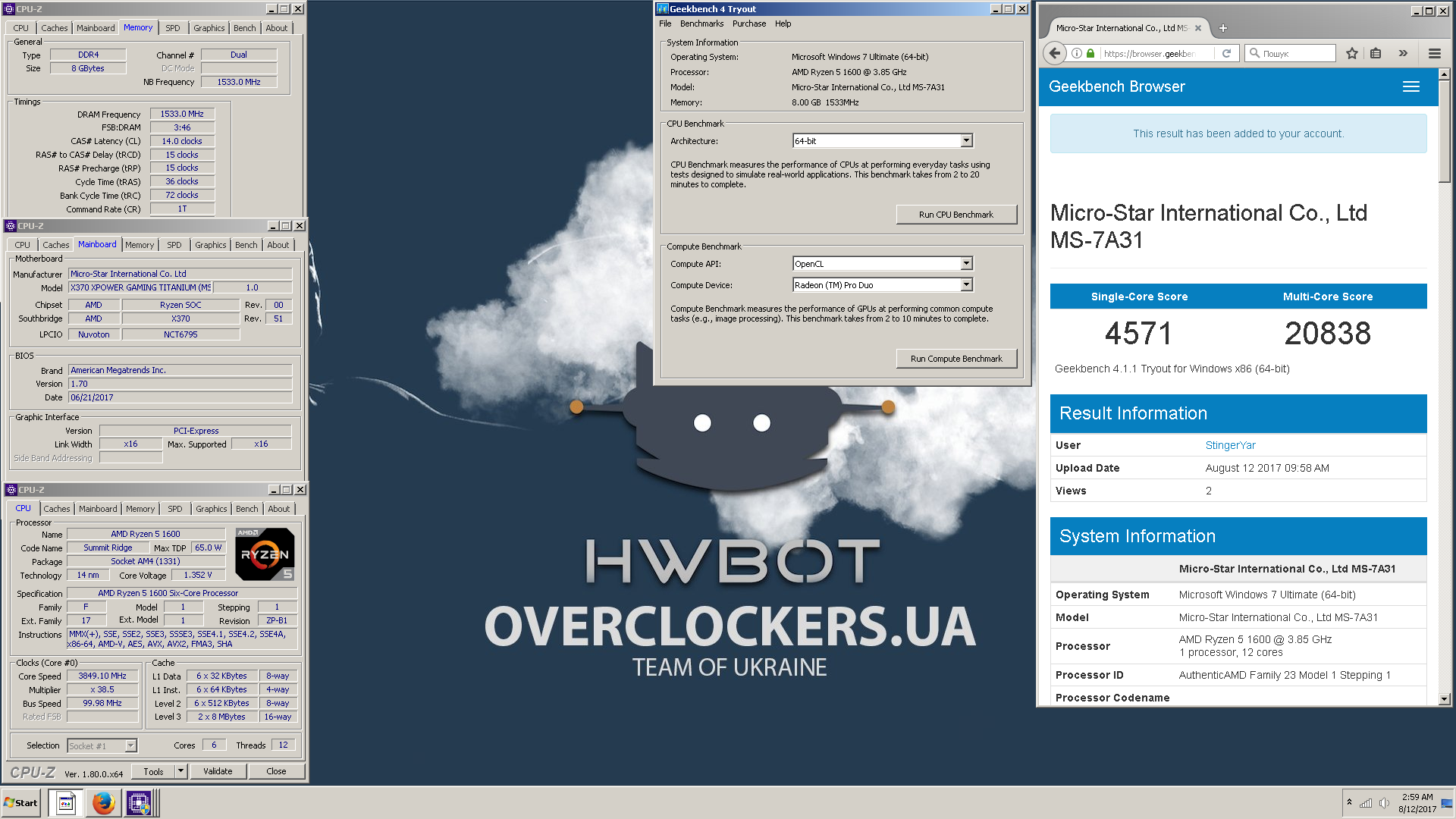The height and width of the screenshot is (819, 1456).
Task: Close the Micro-Star International tab
Action: click(x=1198, y=28)
